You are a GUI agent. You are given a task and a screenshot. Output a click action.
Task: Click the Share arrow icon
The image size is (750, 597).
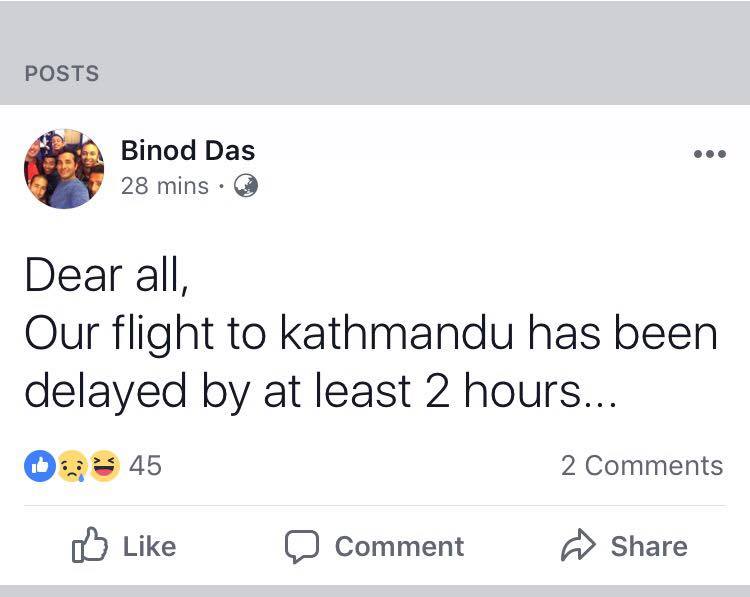click(x=578, y=546)
